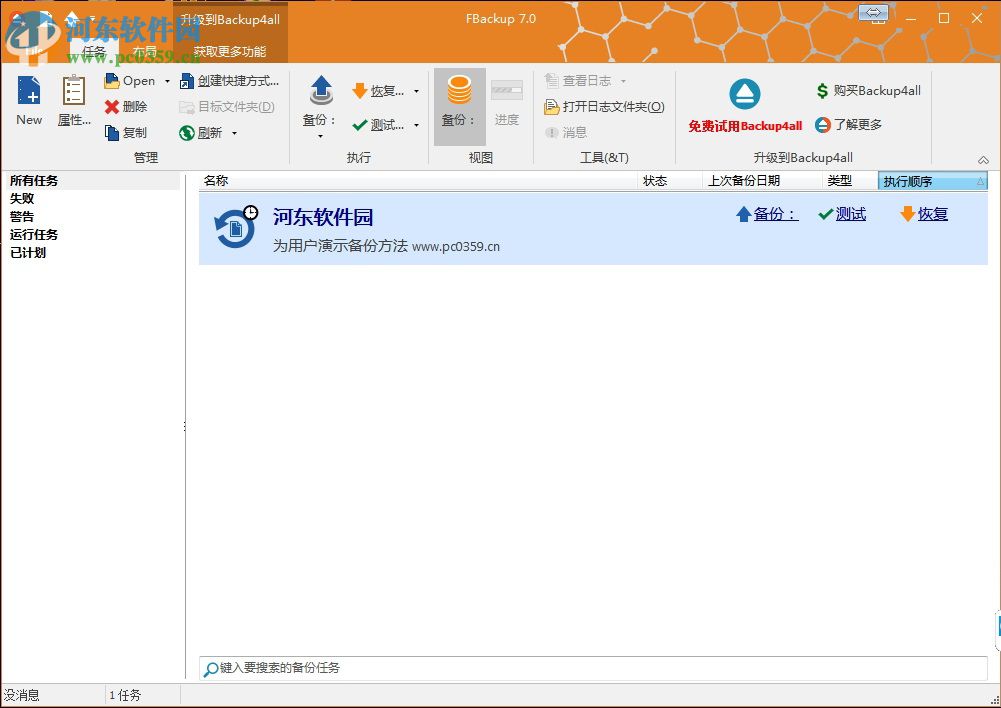Switch to the 布局 ribbon tab

144,51
